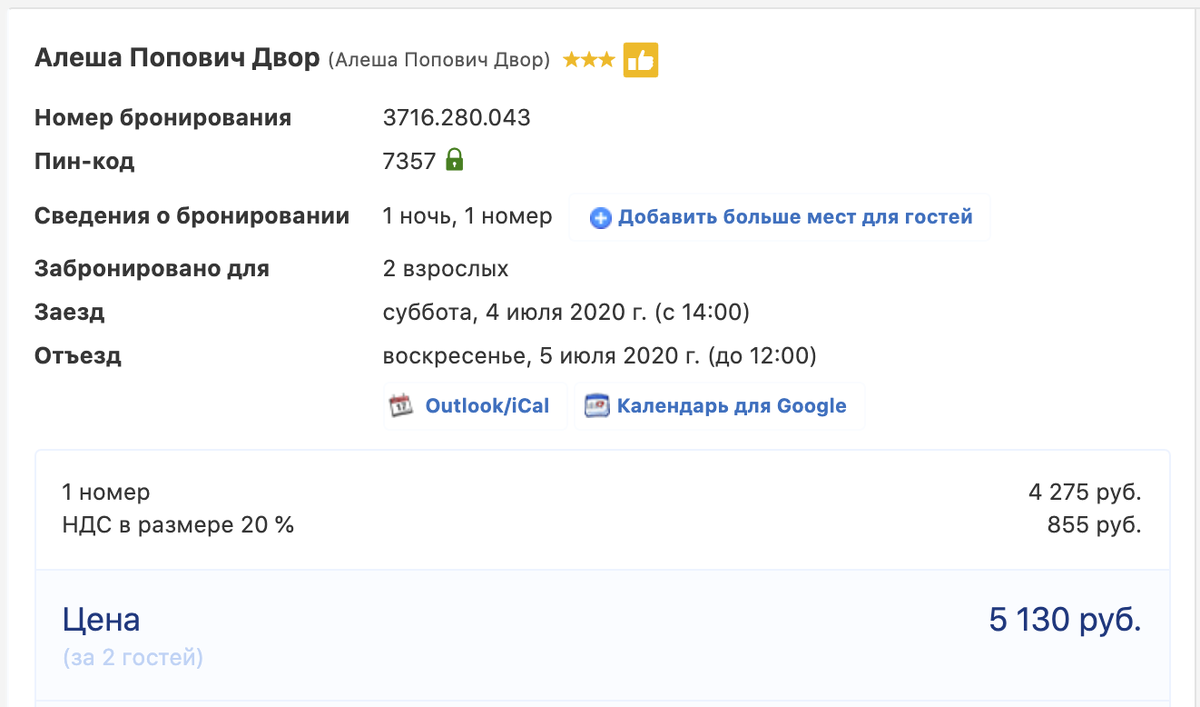1200x707 pixels.
Task: Click the green lock icon beside PIN
Action: pos(454,160)
